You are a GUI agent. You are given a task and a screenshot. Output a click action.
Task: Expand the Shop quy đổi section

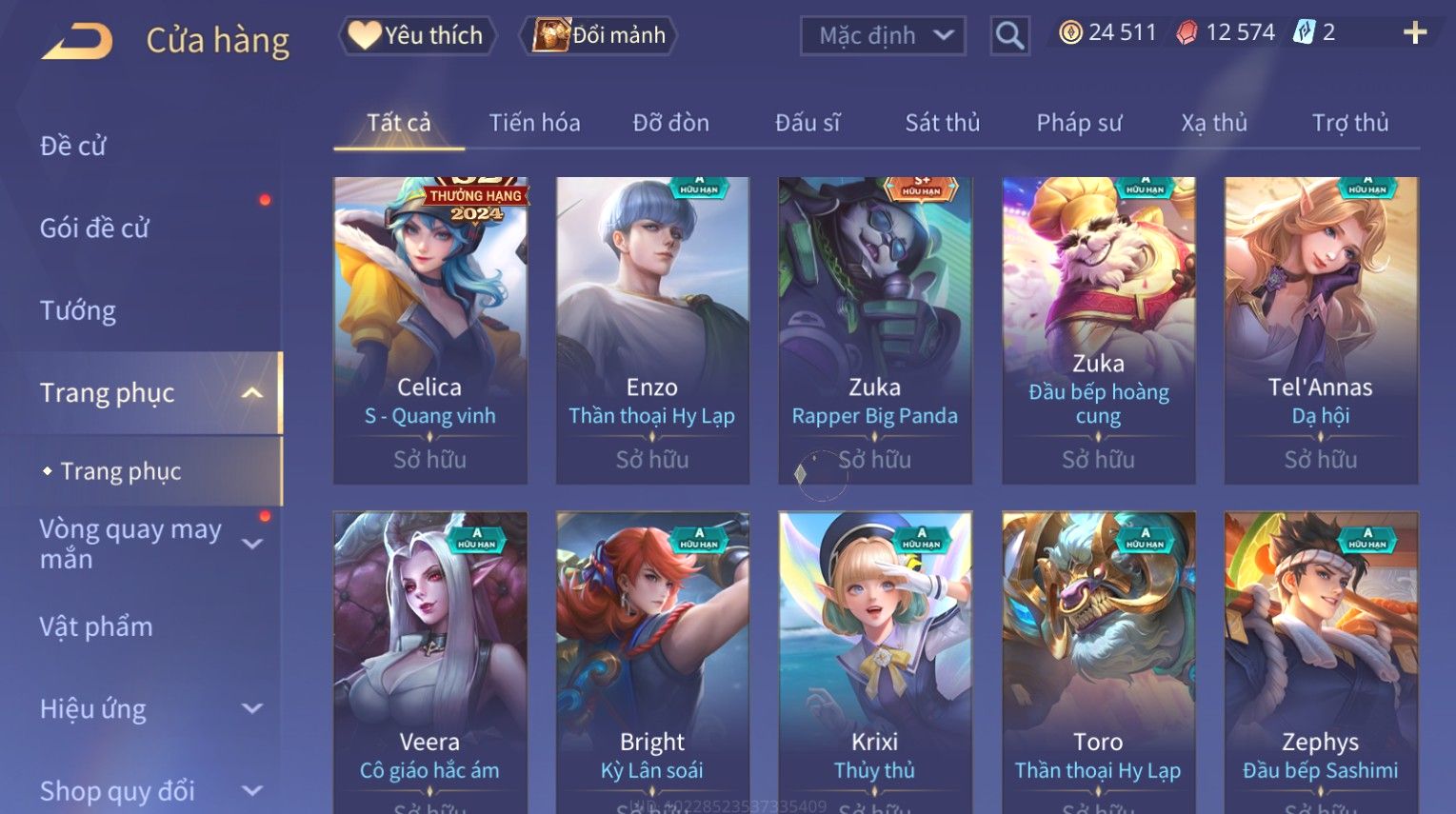tap(252, 791)
